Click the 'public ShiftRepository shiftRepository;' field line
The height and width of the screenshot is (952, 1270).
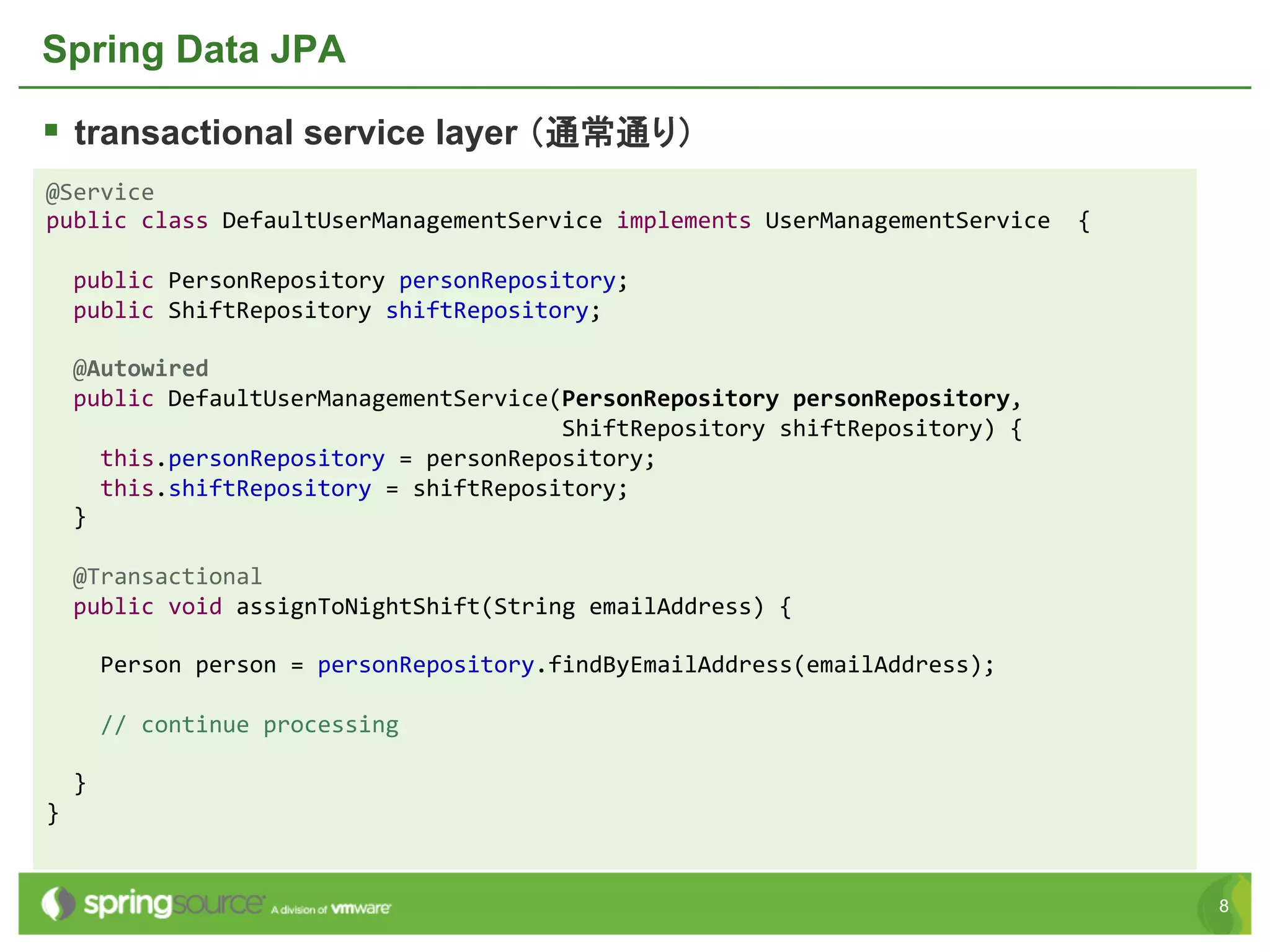pos(337,311)
